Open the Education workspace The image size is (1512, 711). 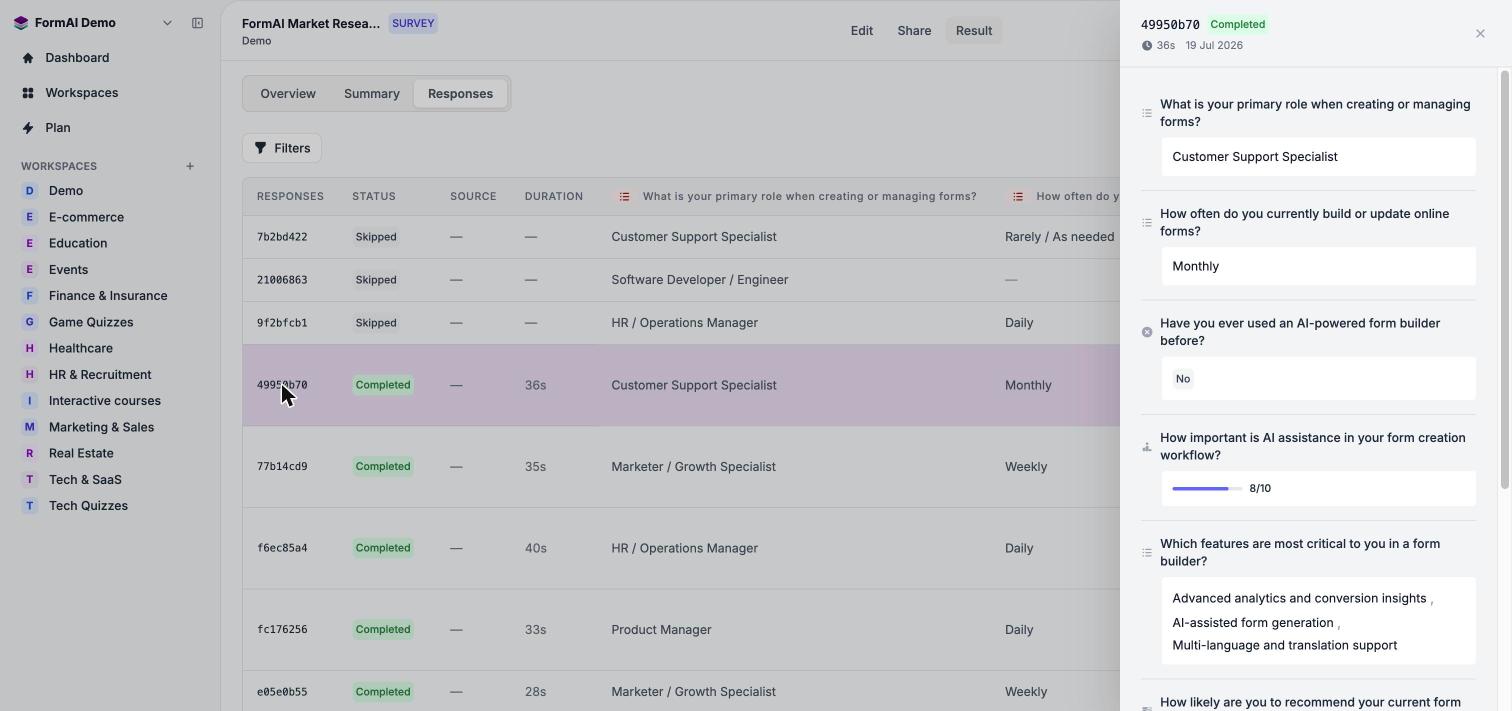click(x=78, y=243)
